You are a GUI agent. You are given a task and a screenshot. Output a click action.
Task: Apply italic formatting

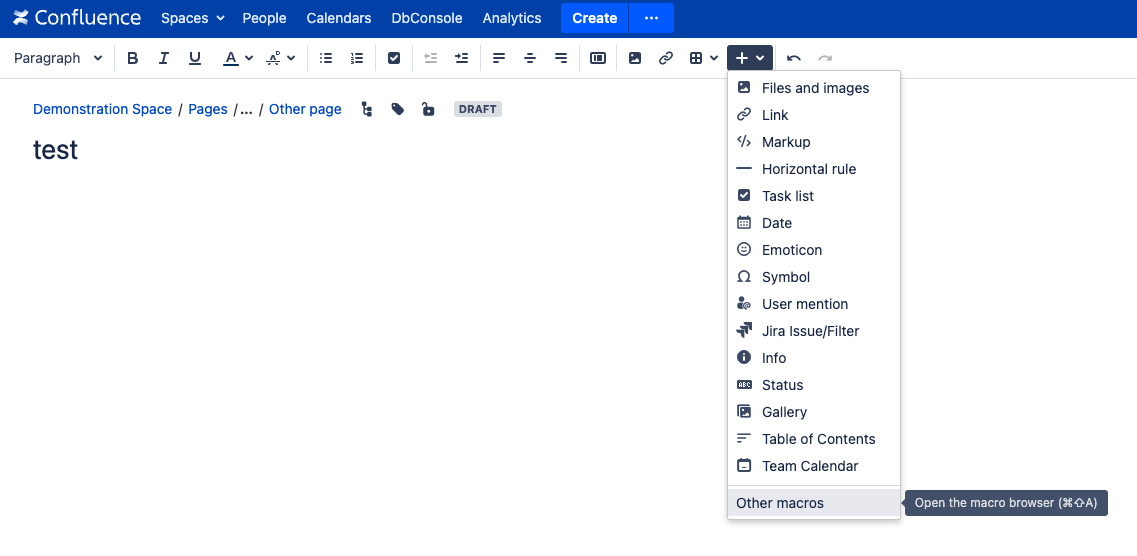[164, 58]
